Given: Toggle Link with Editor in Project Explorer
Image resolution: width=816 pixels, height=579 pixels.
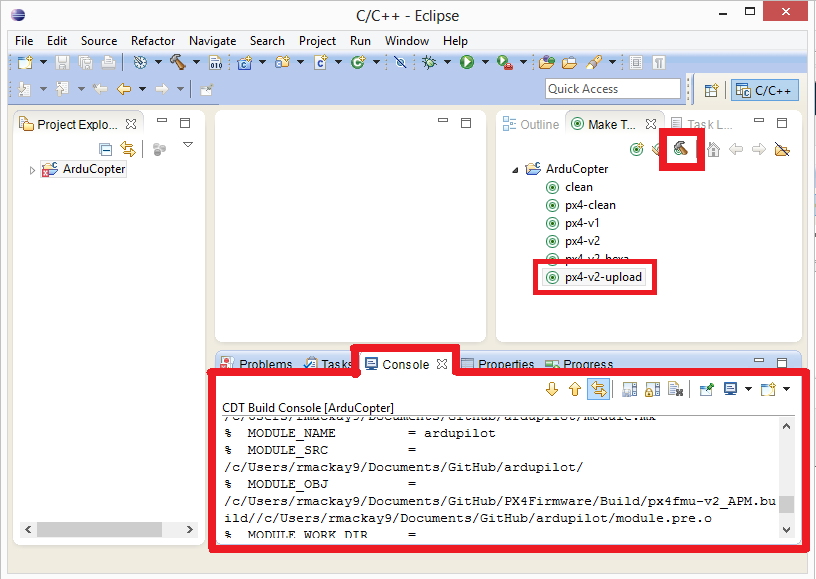Looking at the screenshot, I should (127, 149).
